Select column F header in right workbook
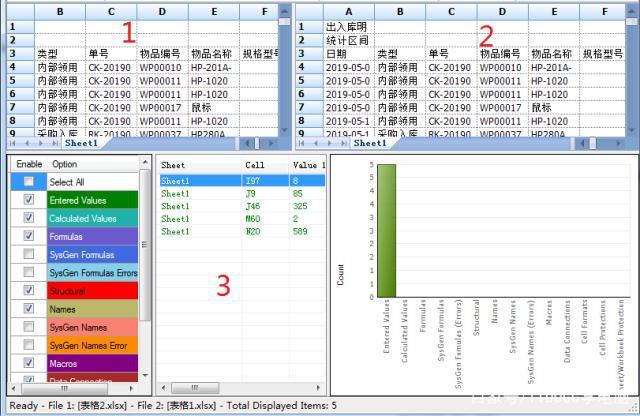The width and height of the screenshot is (640, 416). tap(602, 12)
